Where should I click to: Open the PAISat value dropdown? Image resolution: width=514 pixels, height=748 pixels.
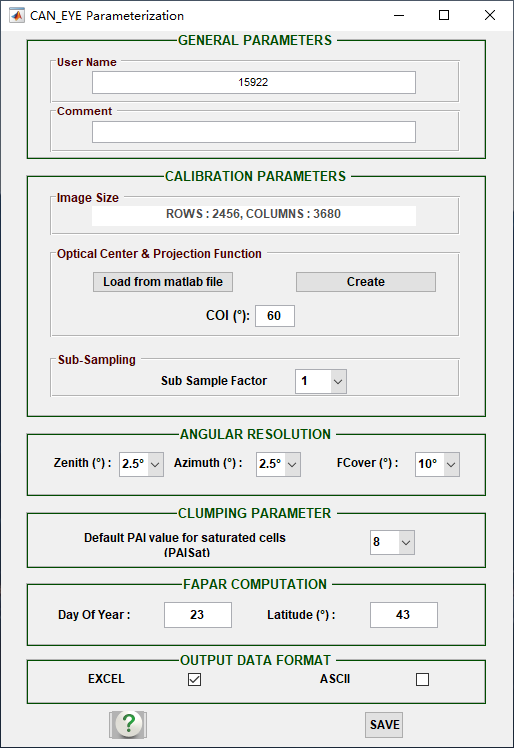(392, 542)
